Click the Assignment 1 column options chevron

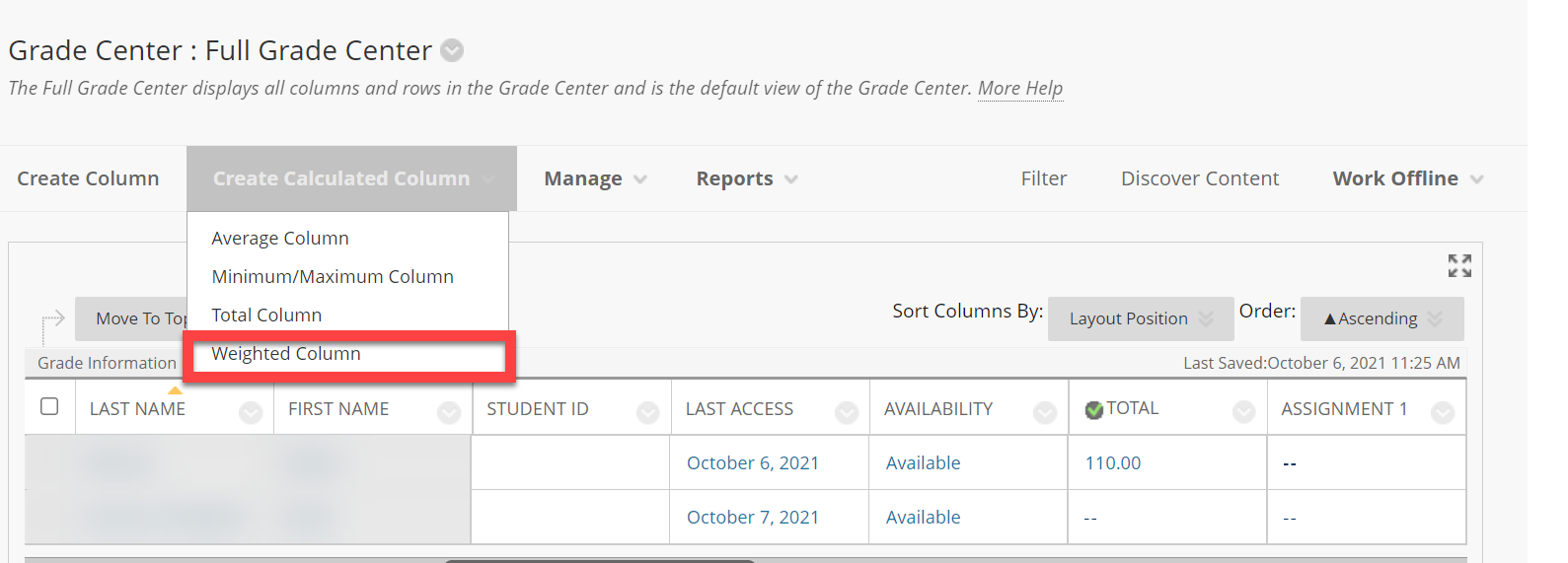[1443, 412]
